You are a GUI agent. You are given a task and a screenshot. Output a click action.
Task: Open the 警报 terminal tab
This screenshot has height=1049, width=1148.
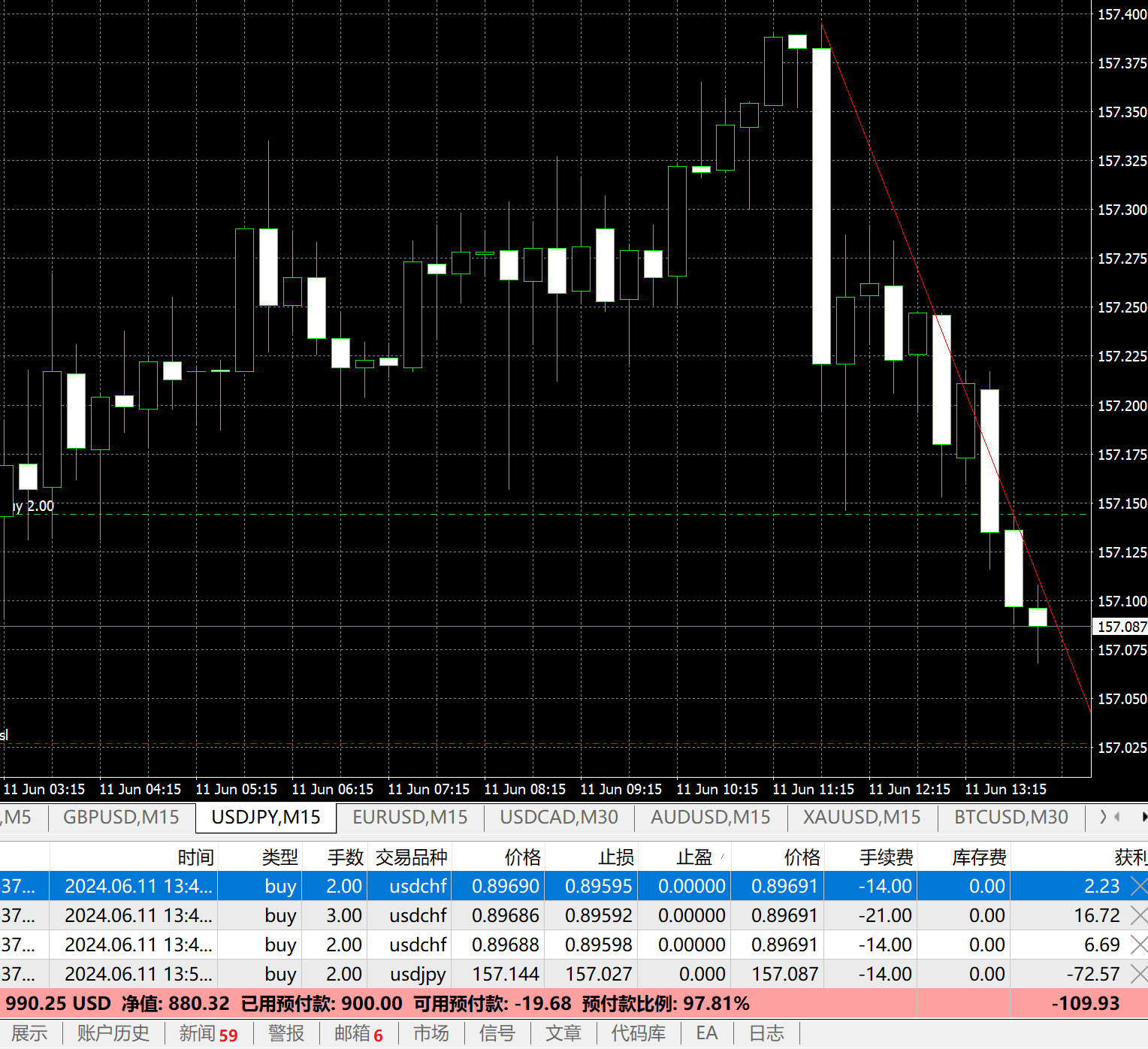[x=286, y=1033]
